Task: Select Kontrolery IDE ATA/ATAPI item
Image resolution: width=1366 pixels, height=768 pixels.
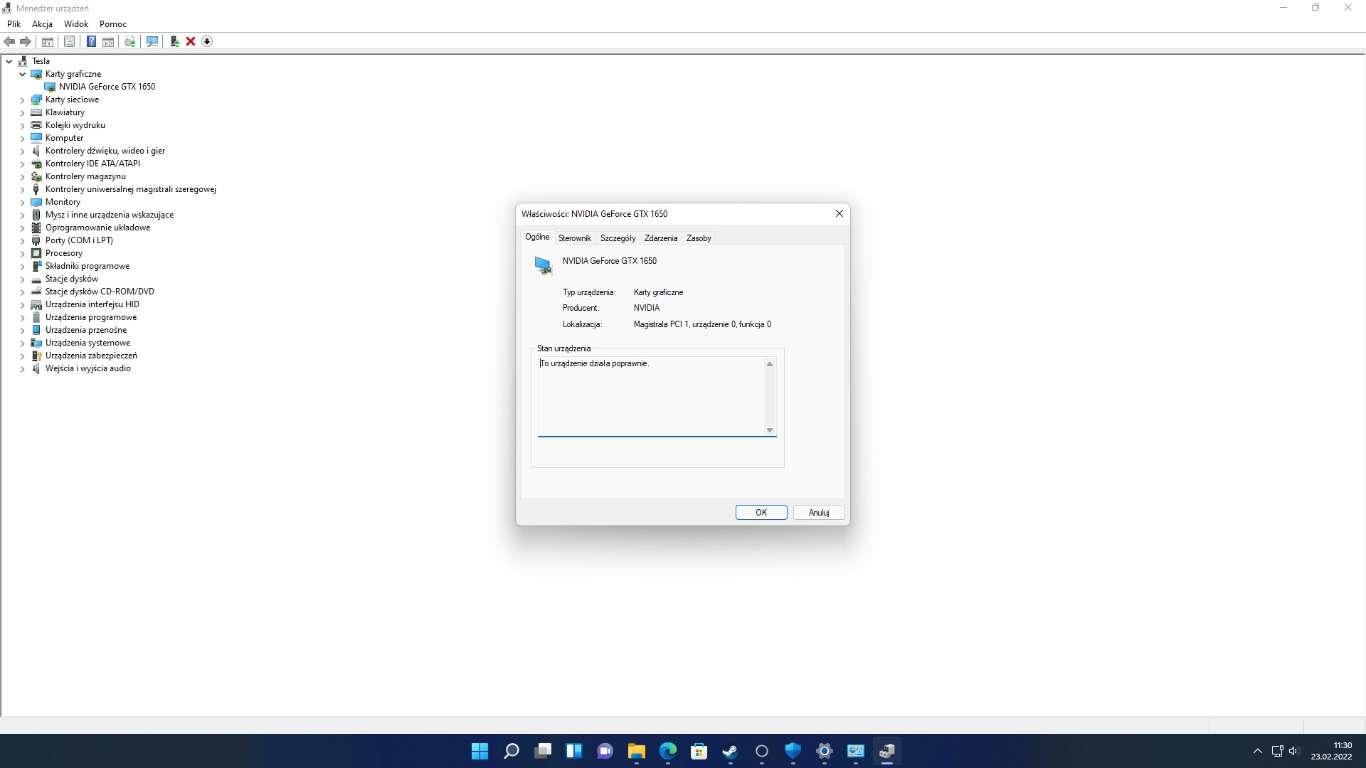Action: (x=93, y=163)
